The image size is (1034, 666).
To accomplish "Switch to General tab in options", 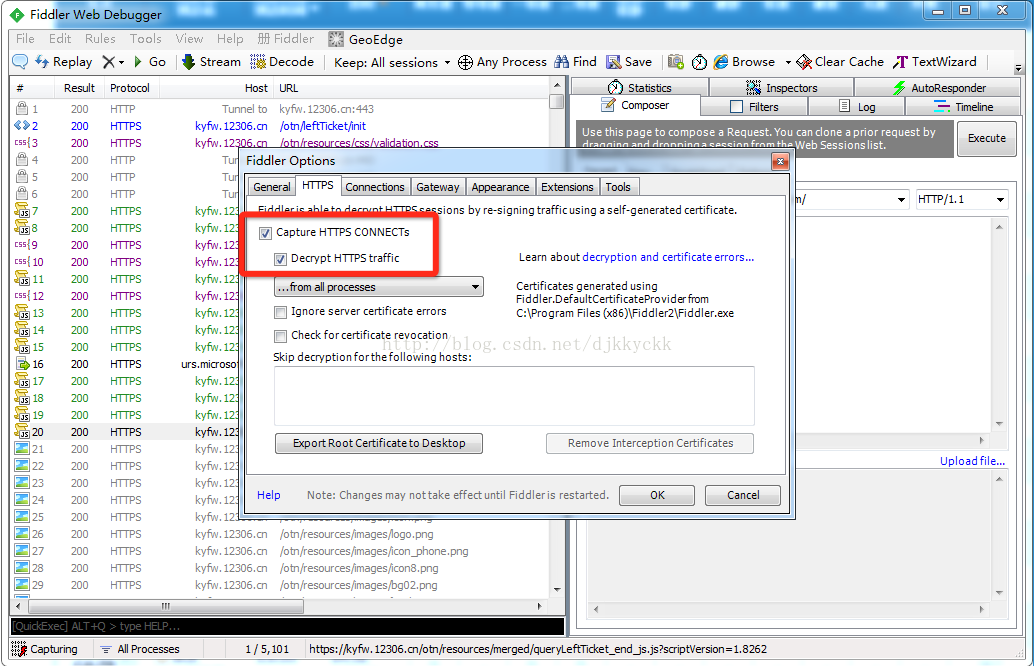I will coord(272,187).
